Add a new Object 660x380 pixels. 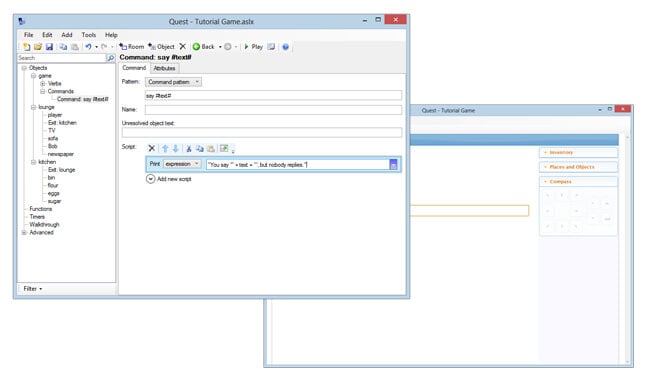(x=161, y=47)
